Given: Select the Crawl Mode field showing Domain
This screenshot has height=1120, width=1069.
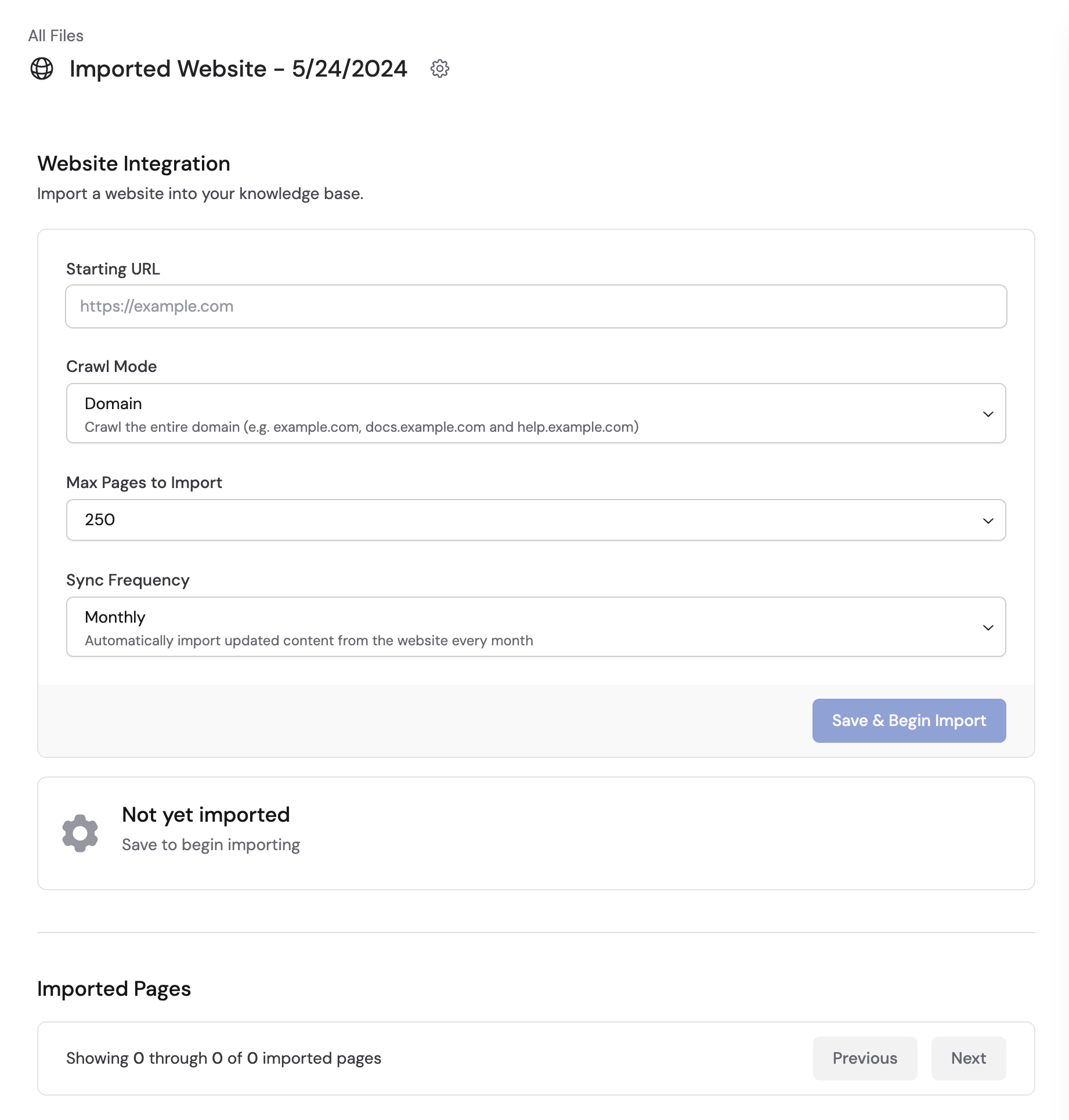Looking at the screenshot, I should click(x=534, y=413).
